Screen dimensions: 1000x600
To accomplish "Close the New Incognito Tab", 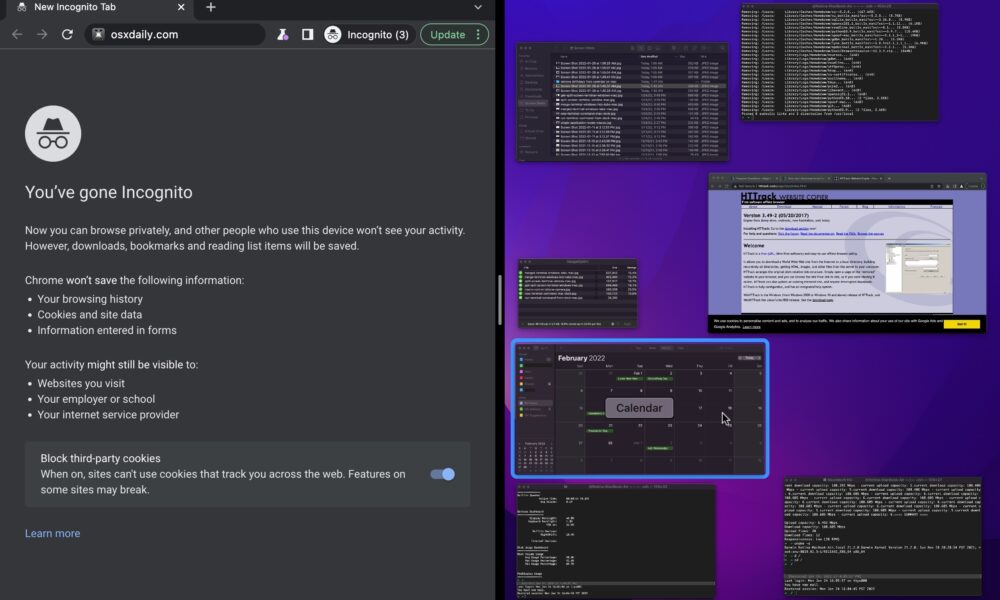I will tap(181, 7).
